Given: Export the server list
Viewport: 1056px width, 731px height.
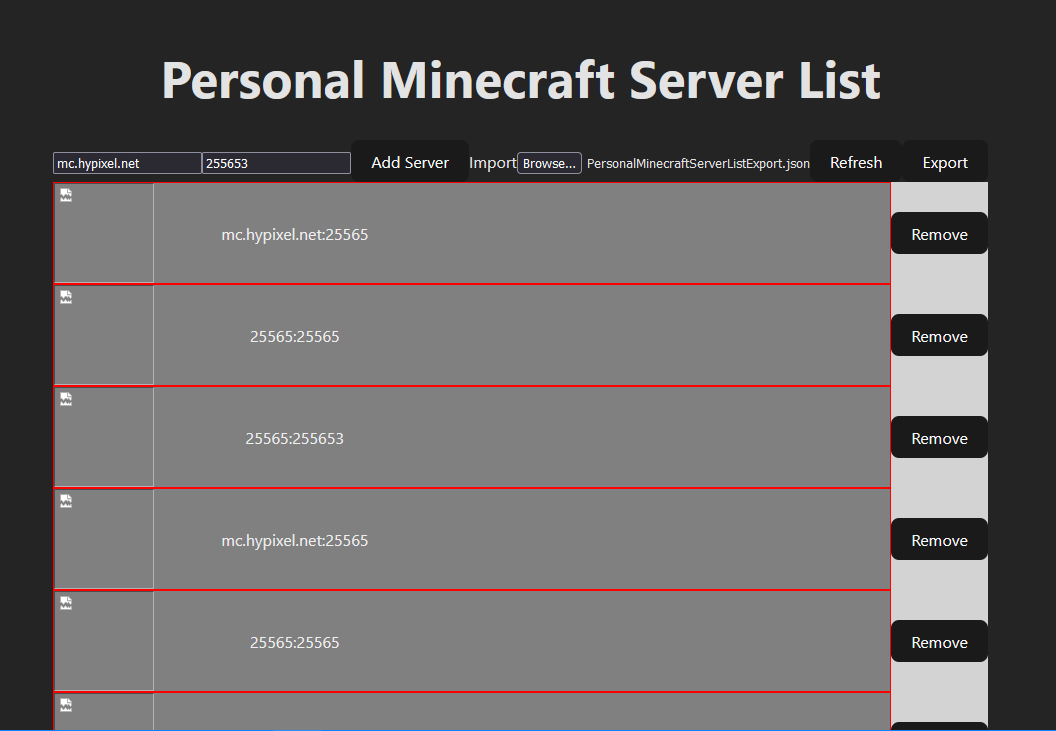Looking at the screenshot, I should pos(945,162).
